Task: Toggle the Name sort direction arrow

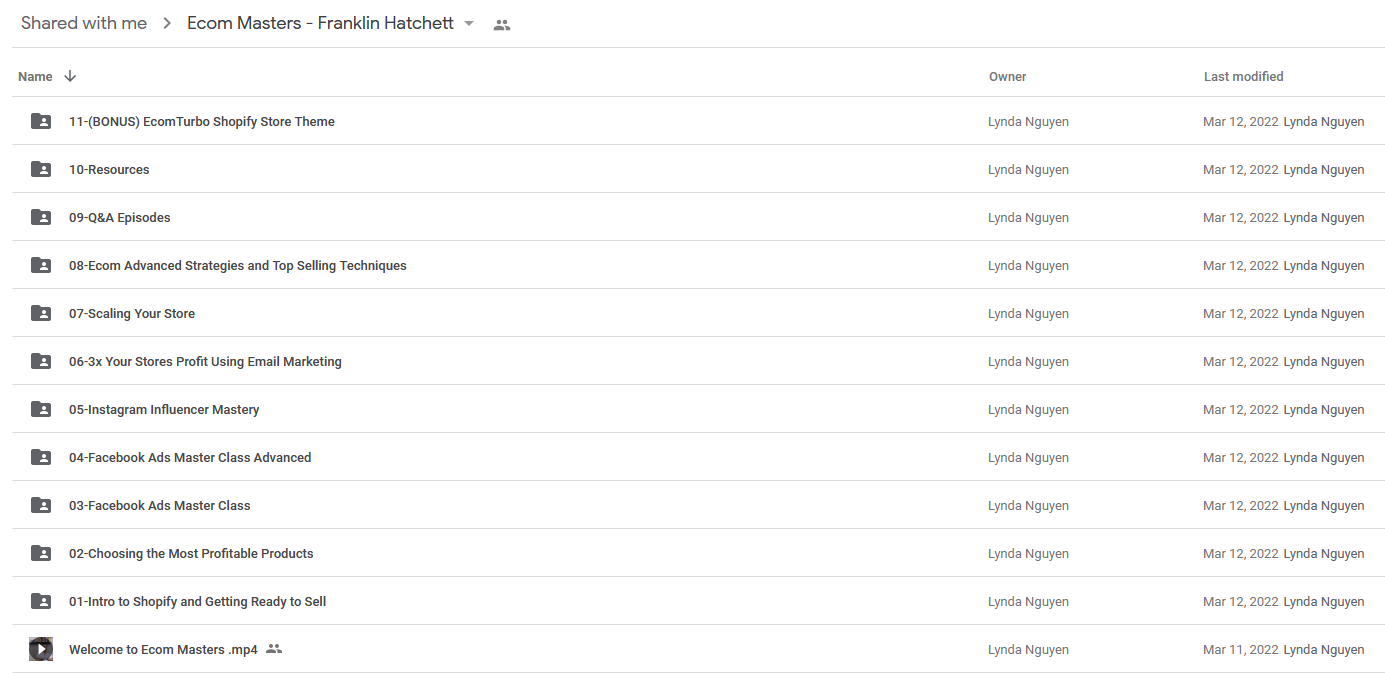Action: coord(70,76)
